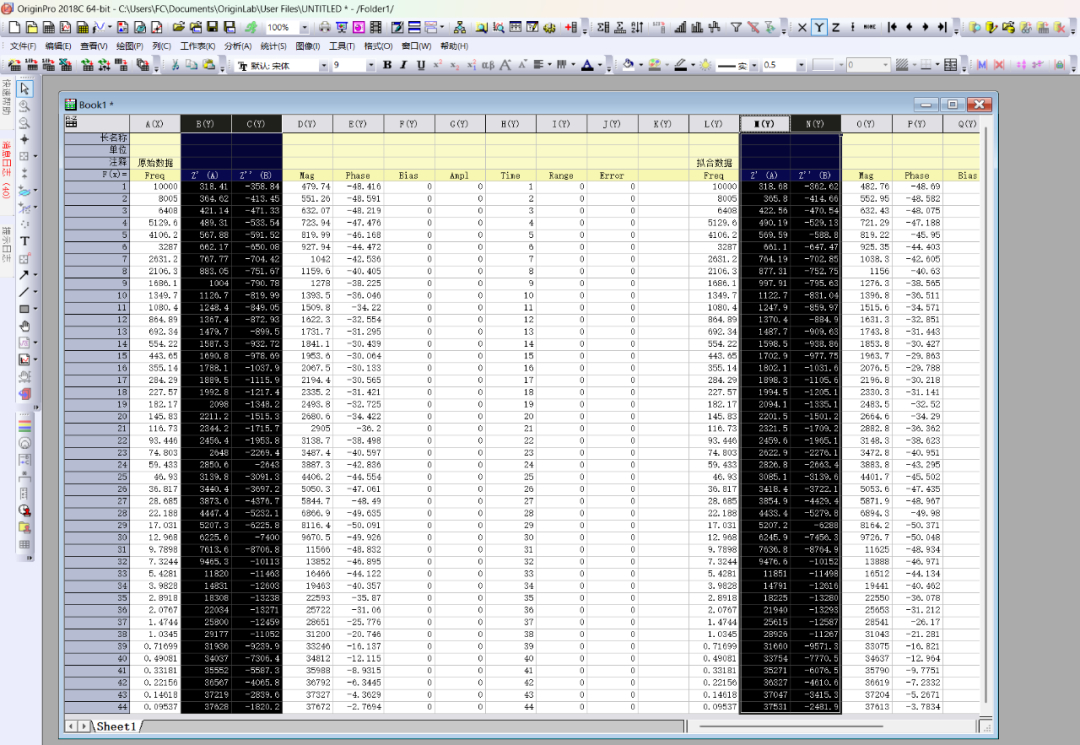Select column header P(Y)

[x=917, y=124]
